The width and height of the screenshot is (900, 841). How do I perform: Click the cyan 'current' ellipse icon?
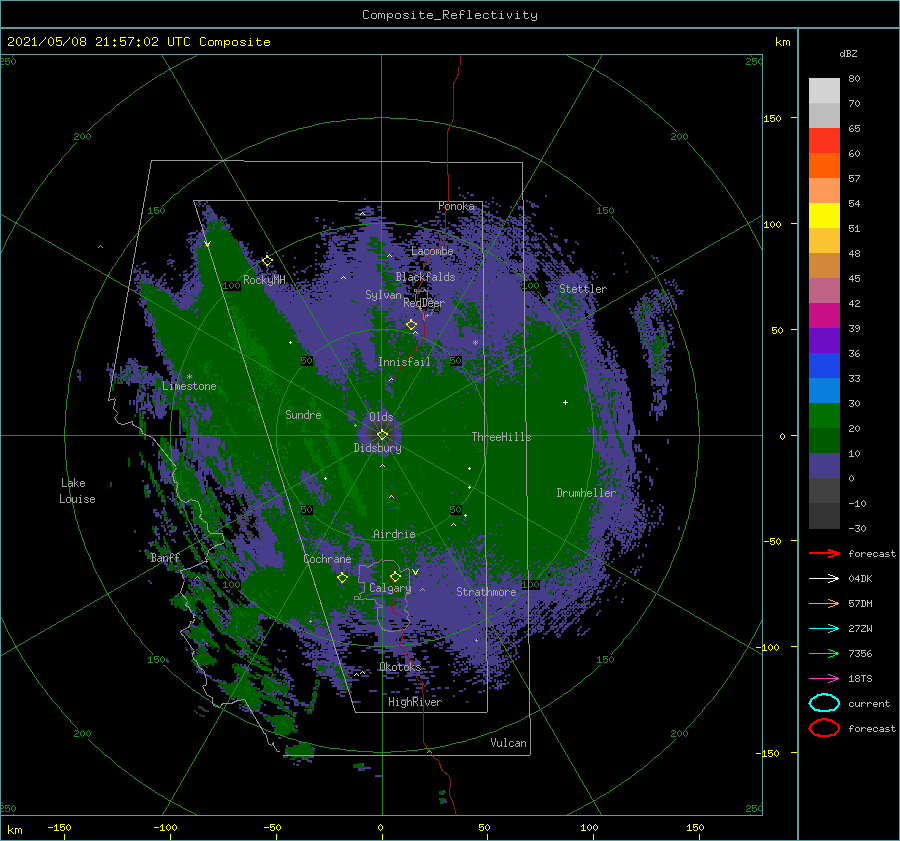pos(824,703)
